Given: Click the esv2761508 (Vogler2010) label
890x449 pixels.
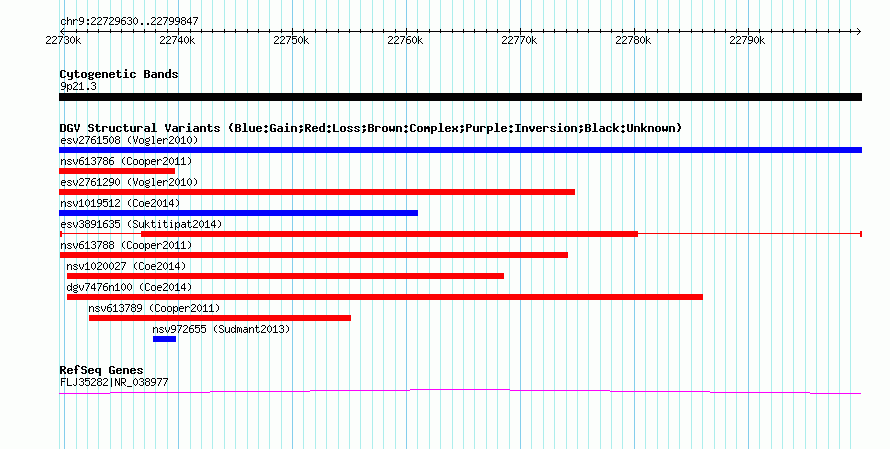Looking at the screenshot, I should 129,140.
